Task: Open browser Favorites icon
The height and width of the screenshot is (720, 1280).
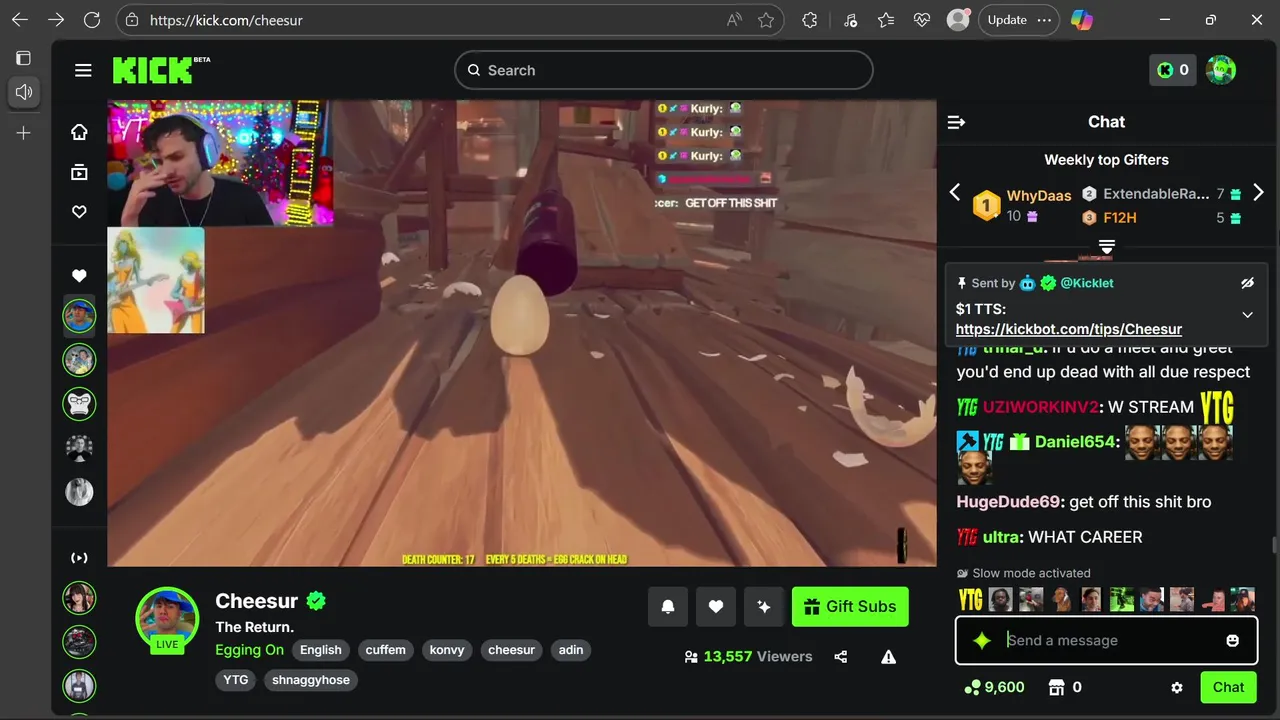Action: (x=886, y=20)
